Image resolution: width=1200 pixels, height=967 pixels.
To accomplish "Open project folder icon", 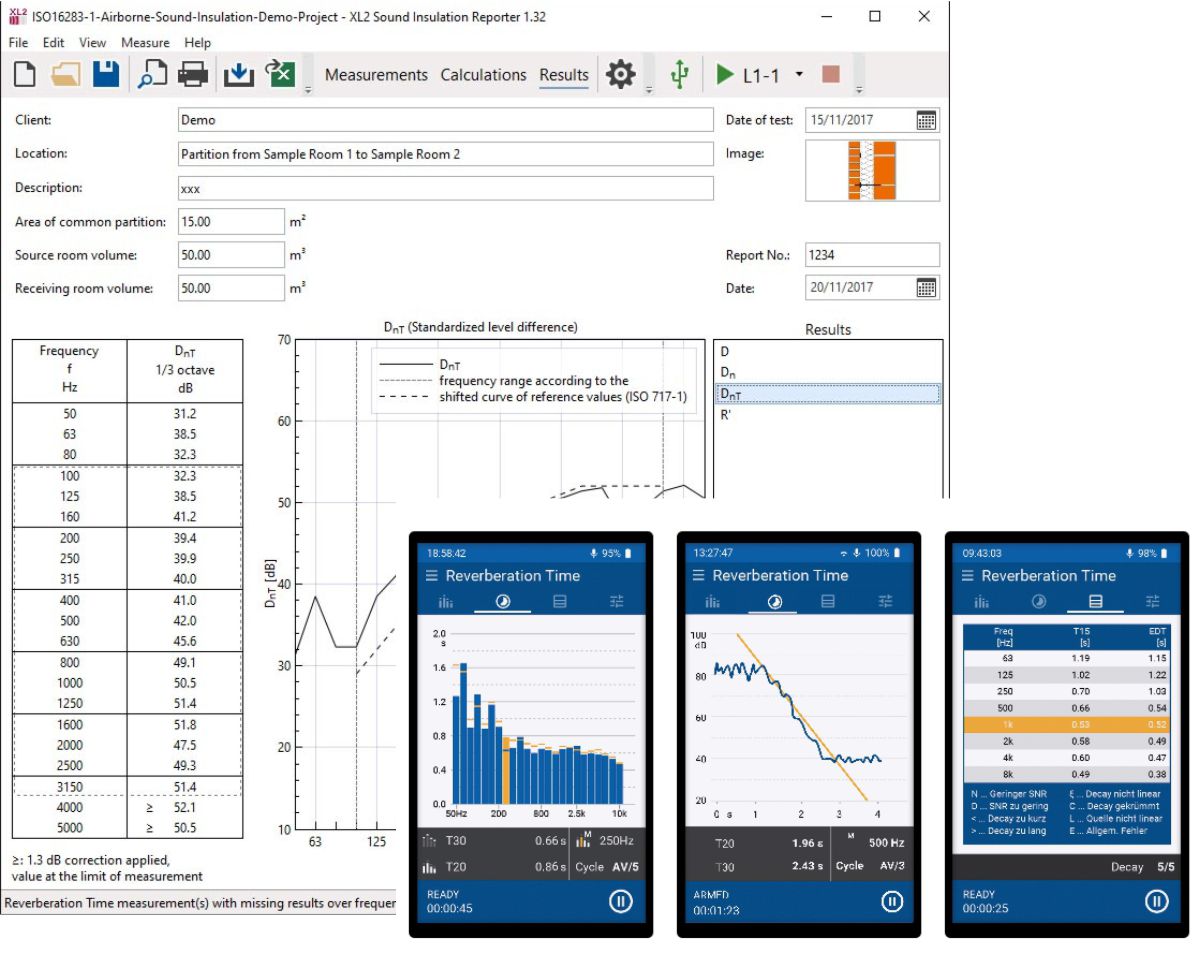I will tap(66, 75).
